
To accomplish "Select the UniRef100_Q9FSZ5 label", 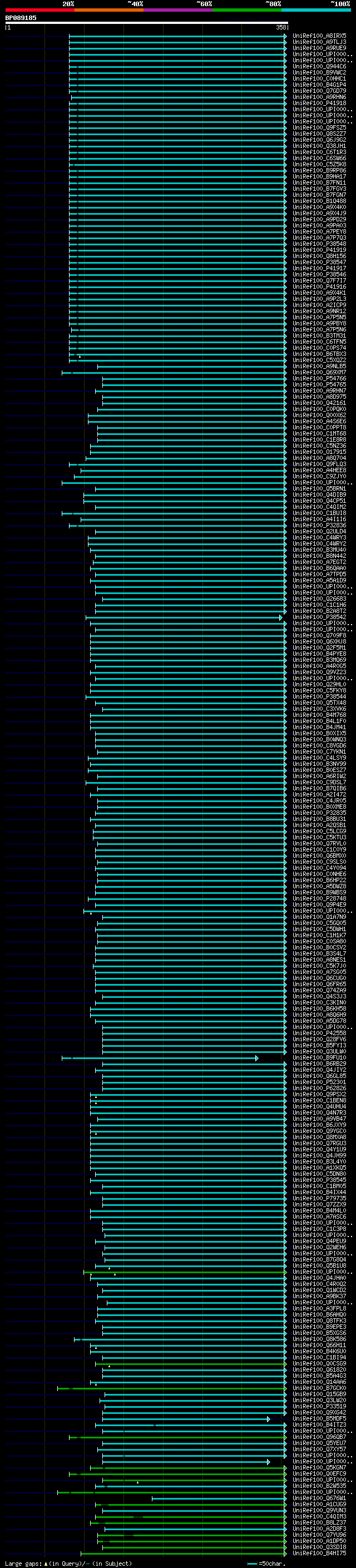I will [319, 128].
